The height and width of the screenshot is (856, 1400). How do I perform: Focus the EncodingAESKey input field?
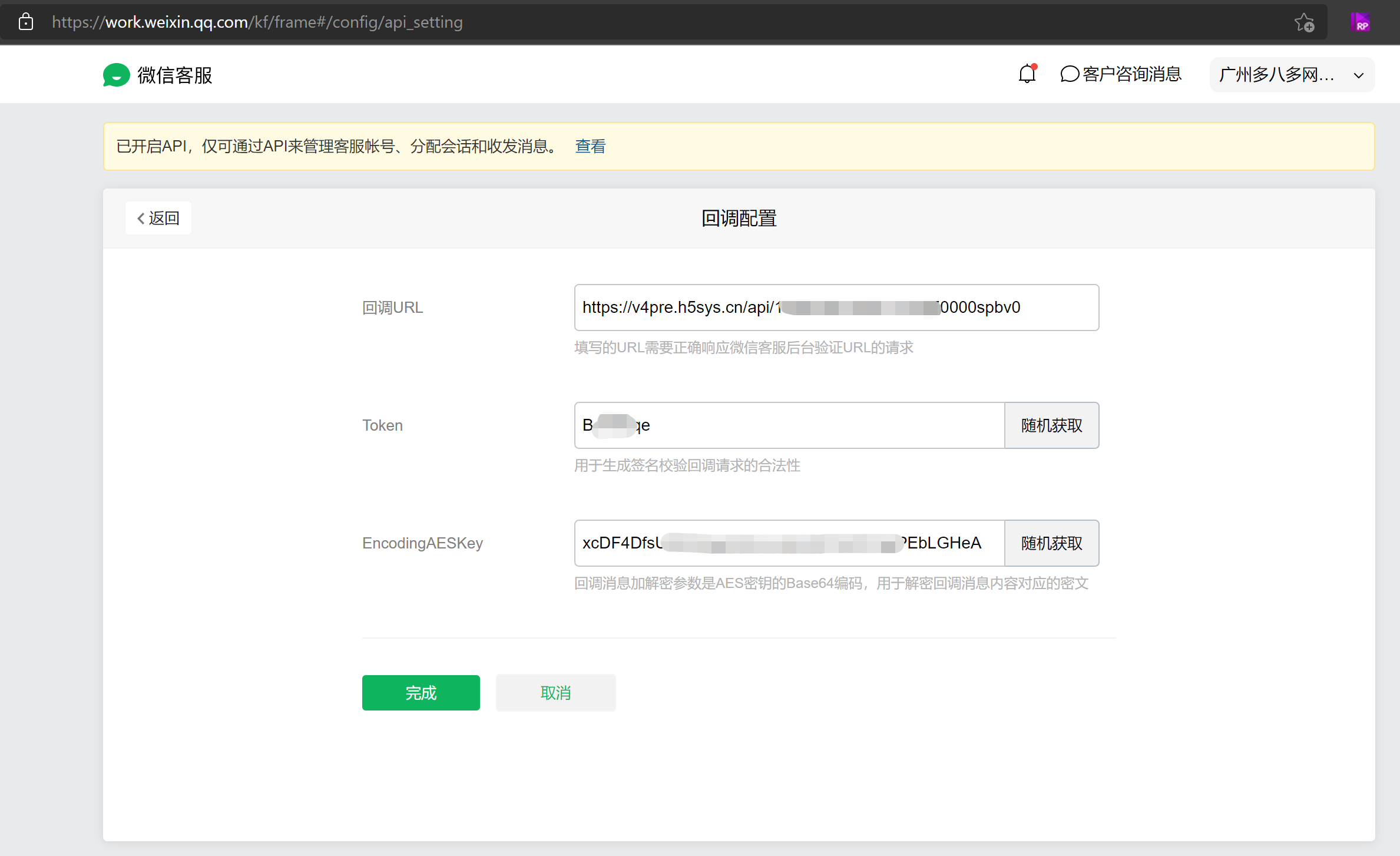coord(789,543)
